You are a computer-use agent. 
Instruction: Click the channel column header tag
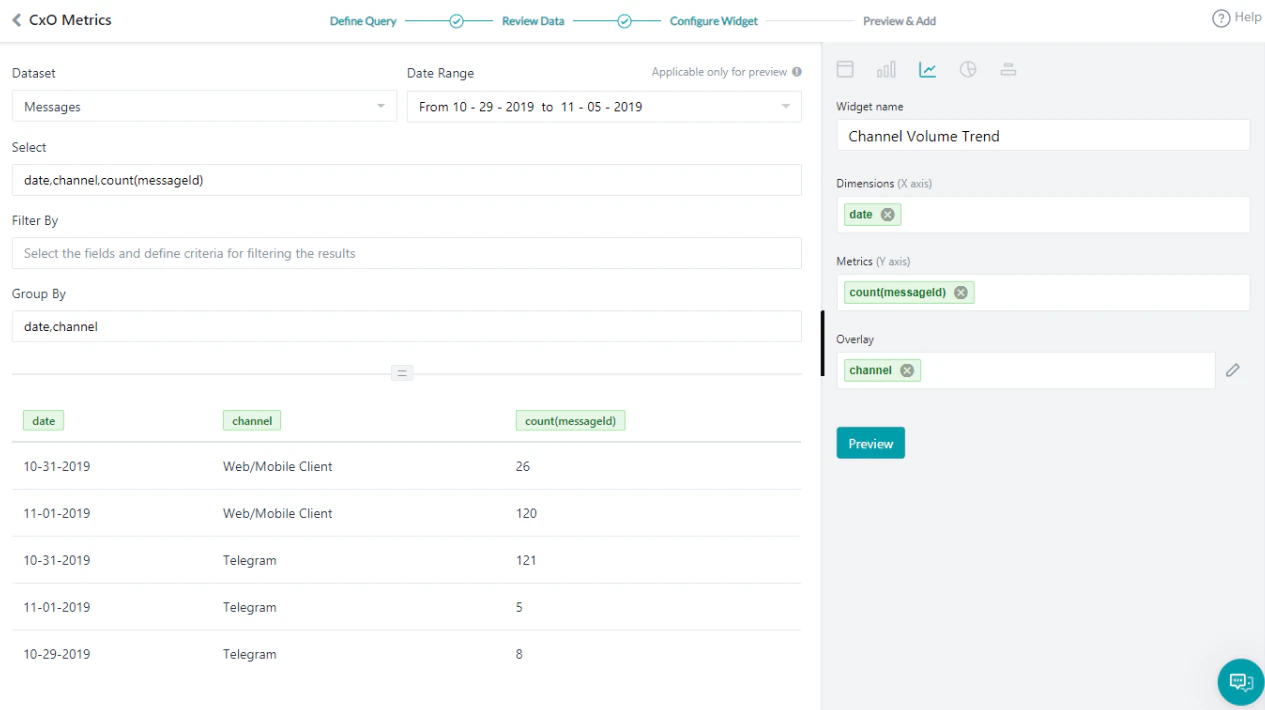[252, 421]
